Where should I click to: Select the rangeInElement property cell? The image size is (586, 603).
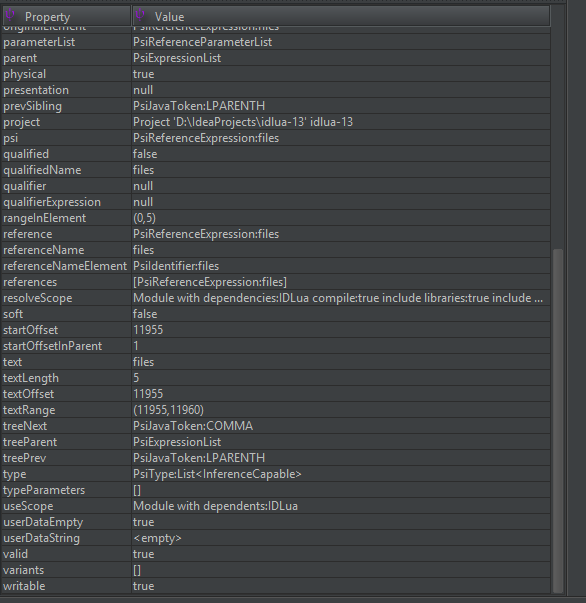click(x=66, y=218)
